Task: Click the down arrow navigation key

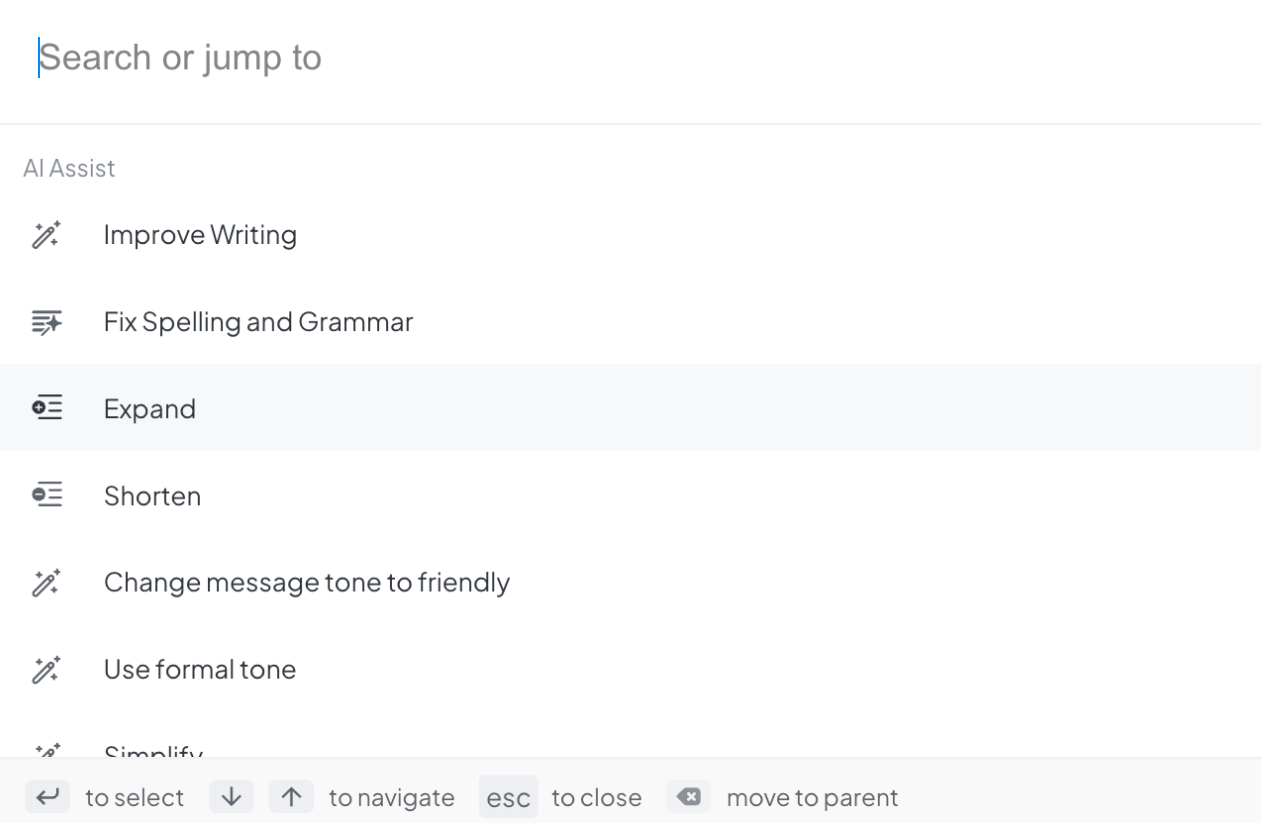Action: tap(230, 797)
